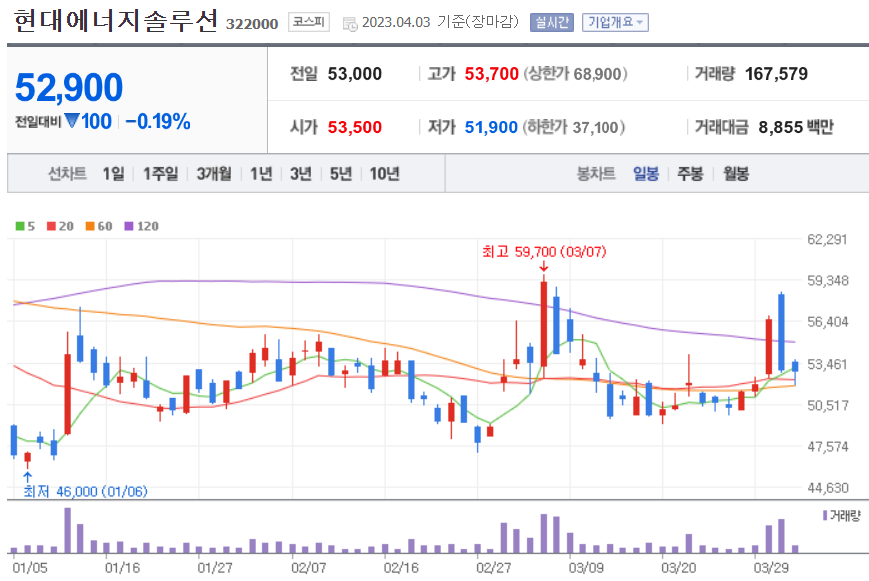Click the 현대에너지솔루션 stock name

point(116,21)
